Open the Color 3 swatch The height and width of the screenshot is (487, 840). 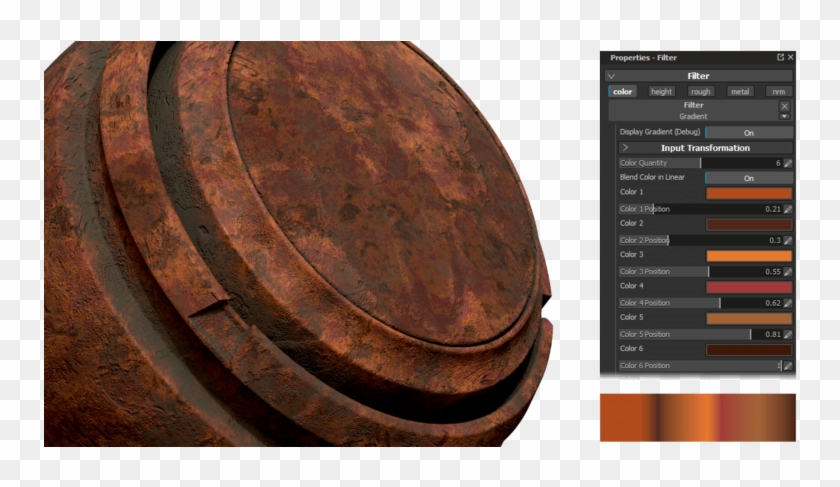[x=749, y=256]
